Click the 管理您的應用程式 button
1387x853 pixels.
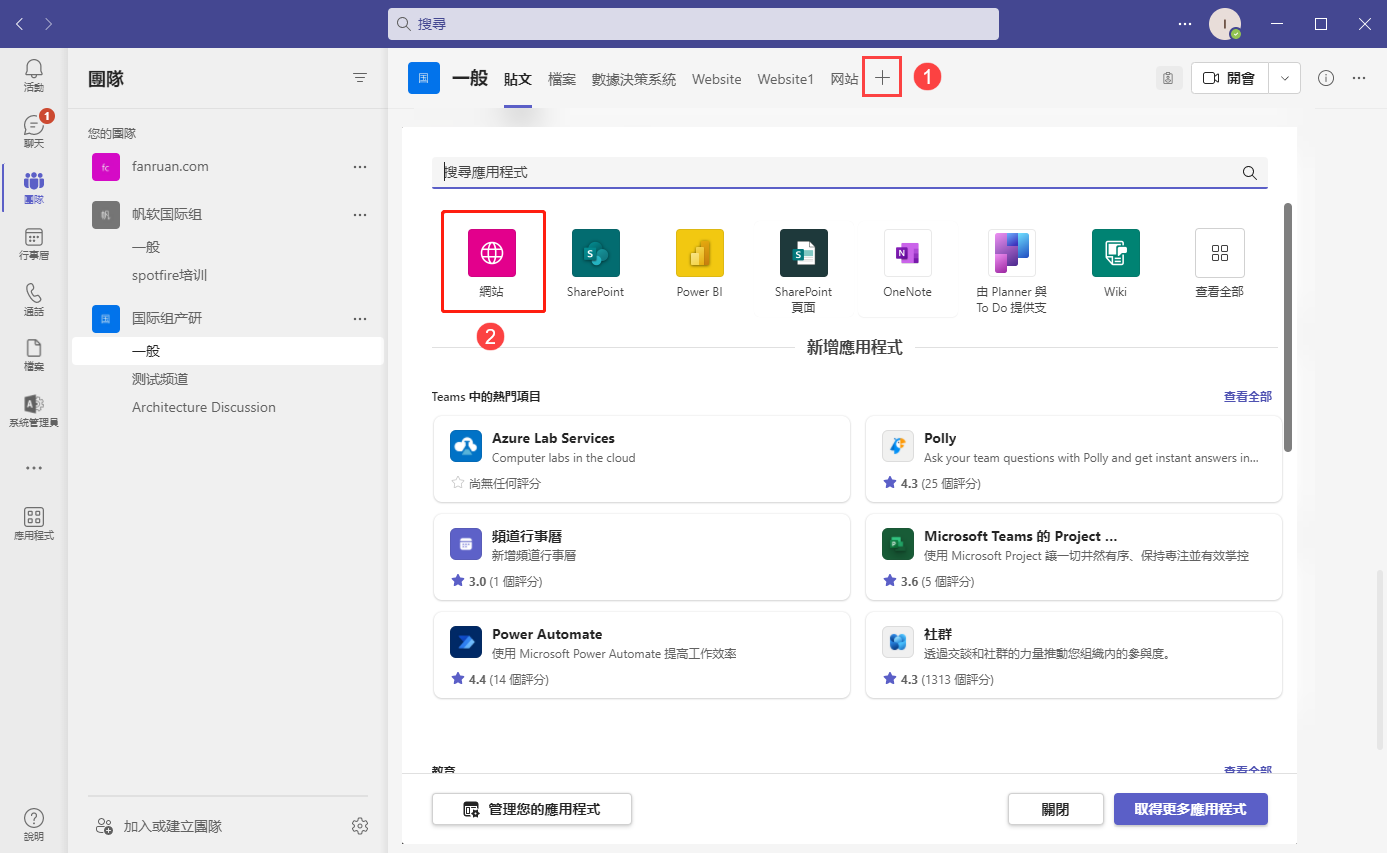pos(531,808)
